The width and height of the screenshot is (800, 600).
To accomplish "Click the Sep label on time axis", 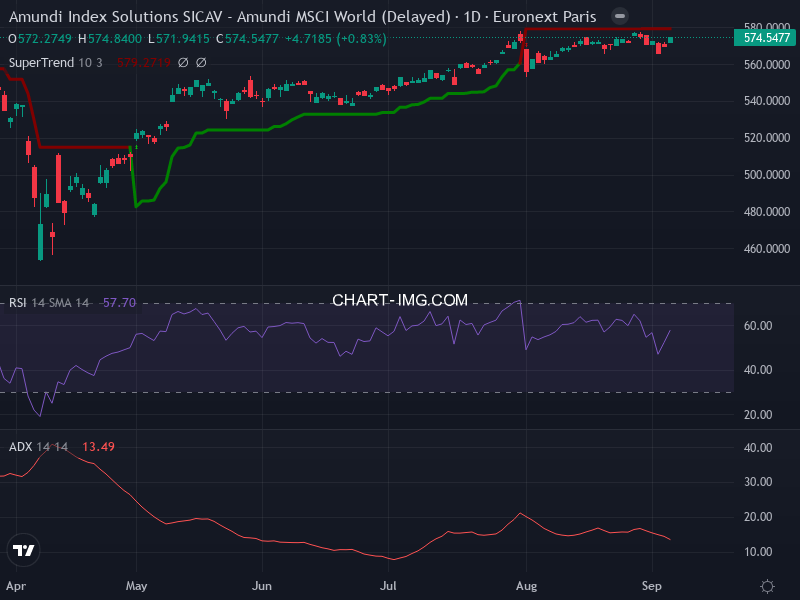I will pyautogui.click(x=652, y=586).
